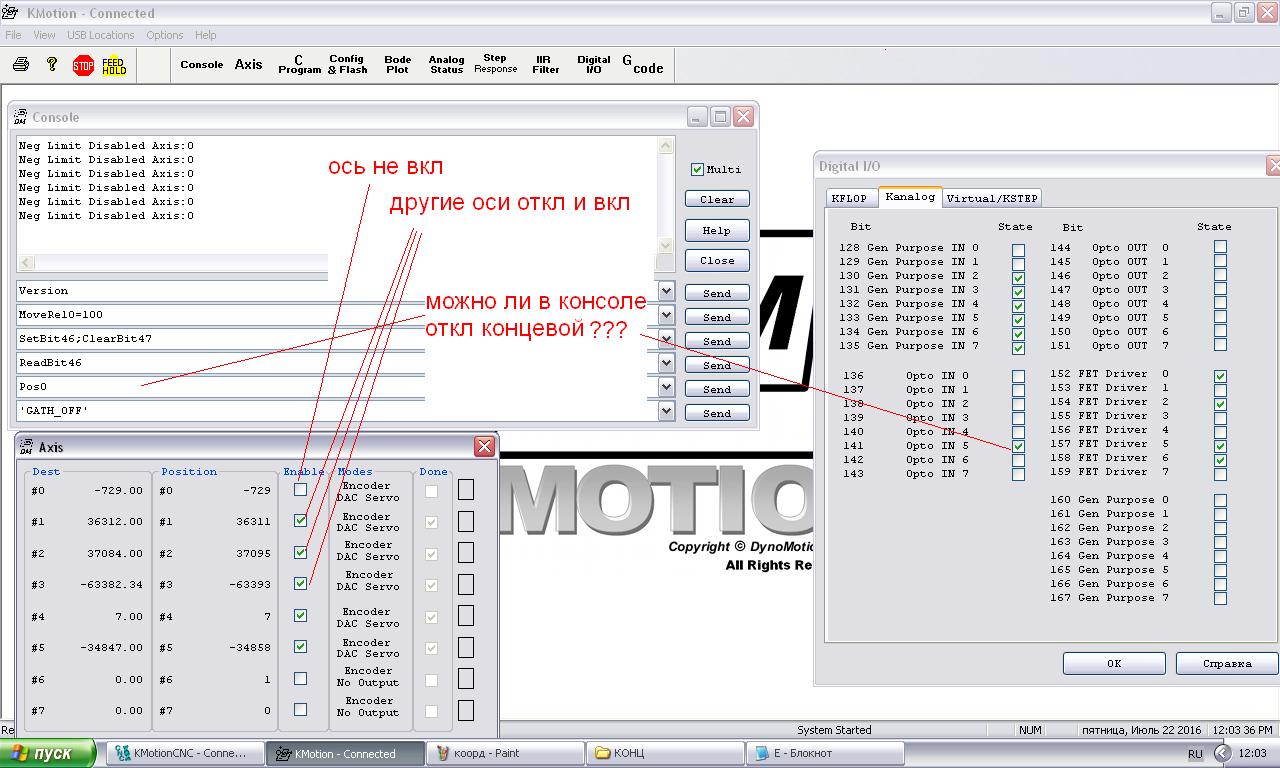Click the Console Help button
This screenshot has height=768, width=1280.
[717, 230]
